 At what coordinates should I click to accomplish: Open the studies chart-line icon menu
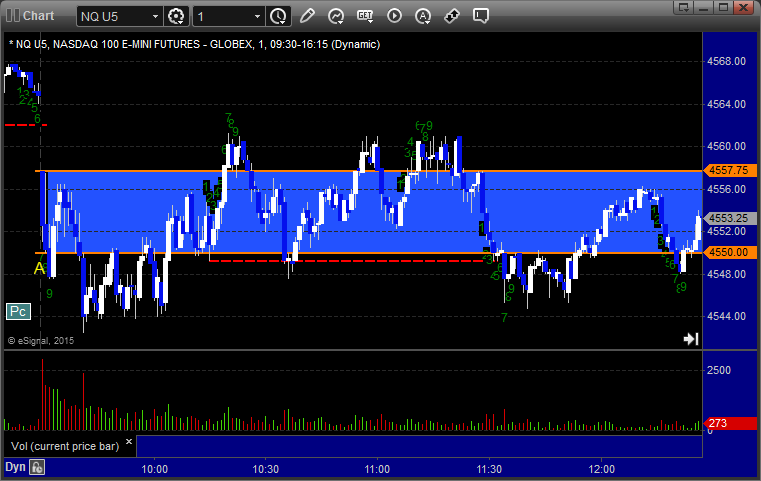point(335,16)
